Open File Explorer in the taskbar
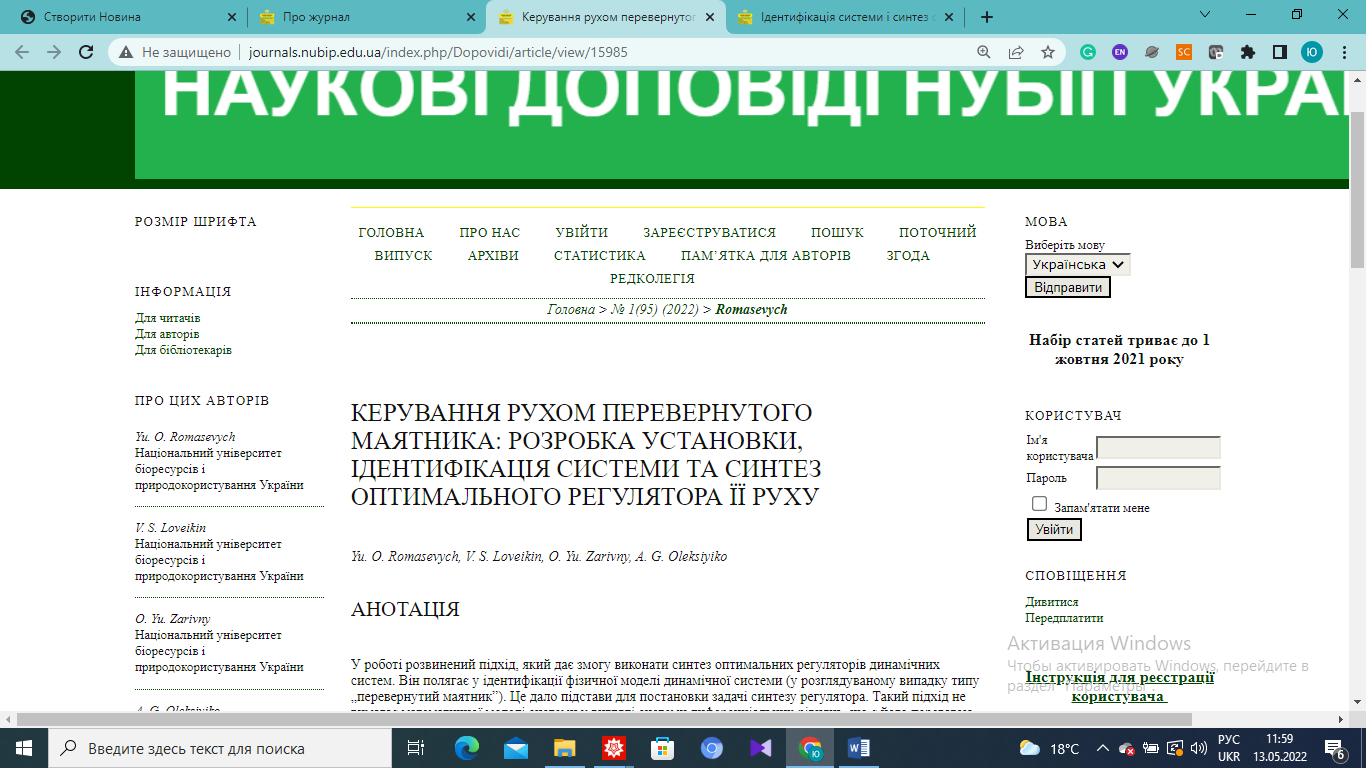Viewport: 1366px width, 768px height. click(565, 748)
